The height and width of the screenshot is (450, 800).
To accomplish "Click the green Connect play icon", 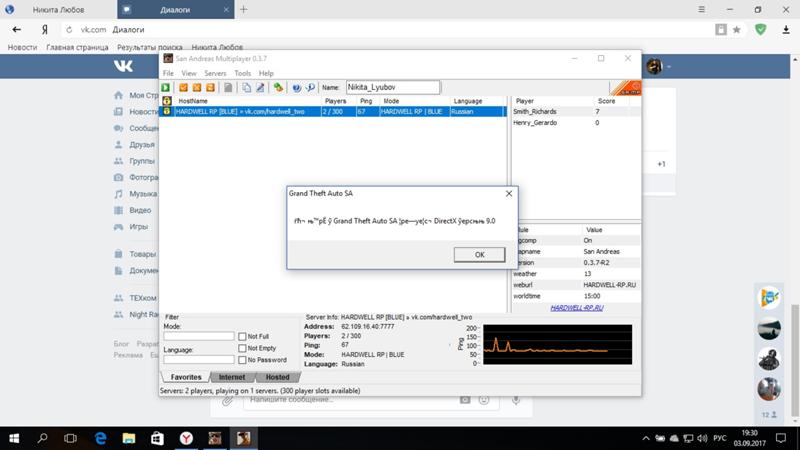I will tap(166, 88).
